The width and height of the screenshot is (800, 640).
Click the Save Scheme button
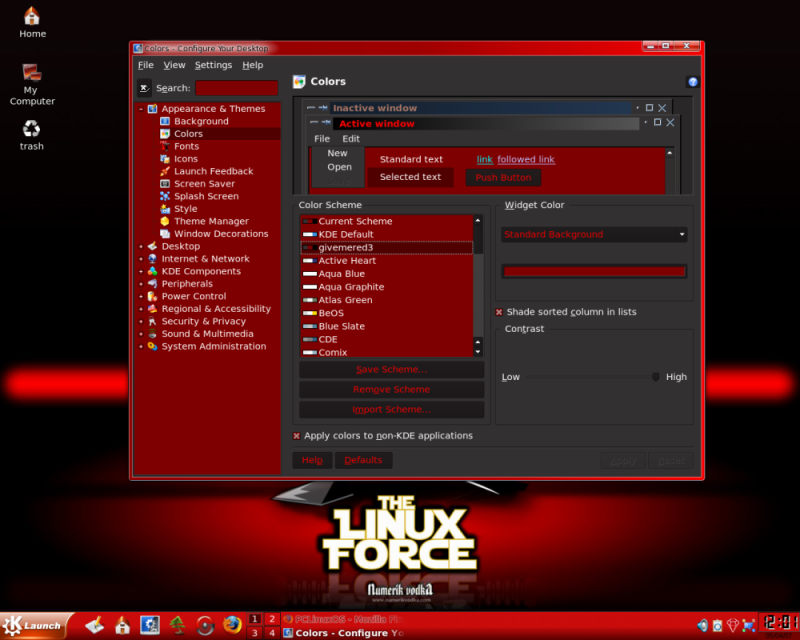[391, 370]
